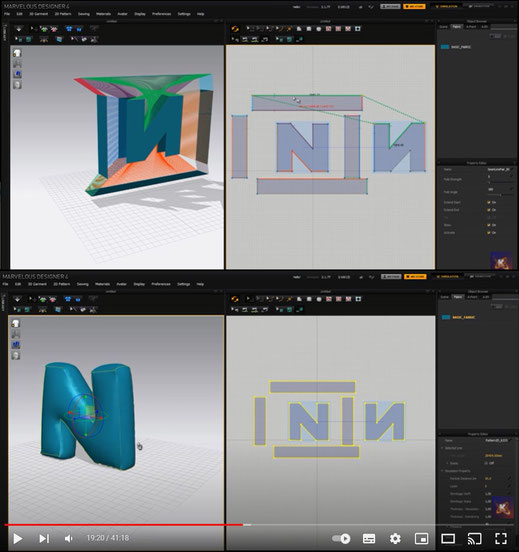This screenshot has height=552, width=519.
Task: Open Preferences menu in lower window
Action: [x=161, y=284]
